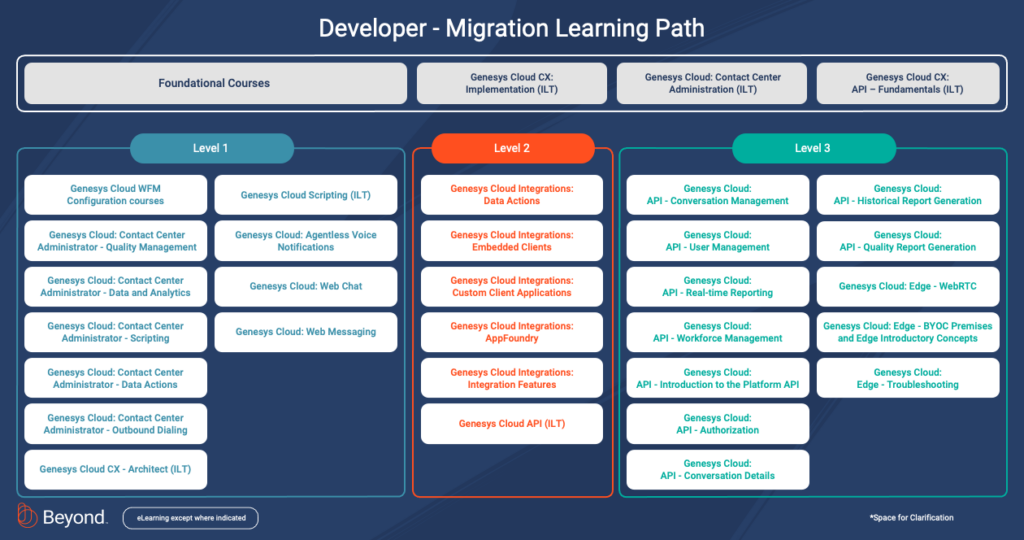This screenshot has width=1024, height=540.
Task: Open Genesys Cloud Scripting (ILT) course
Action: [x=306, y=195]
